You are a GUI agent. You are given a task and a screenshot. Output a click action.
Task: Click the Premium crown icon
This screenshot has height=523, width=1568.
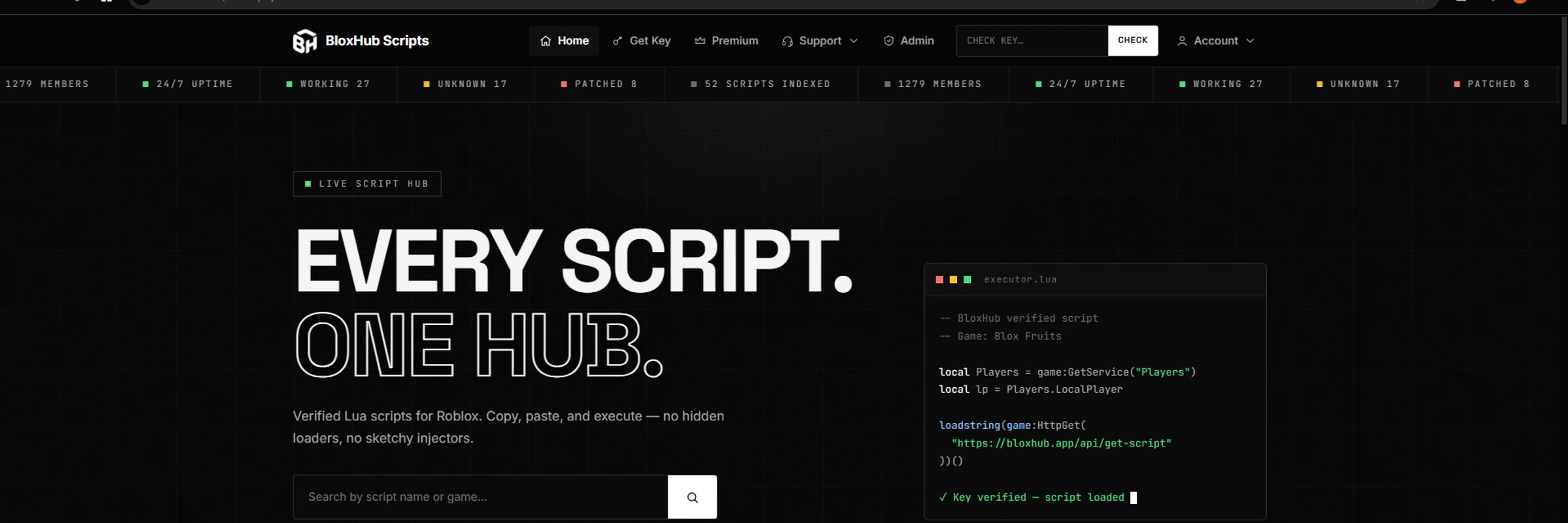(700, 41)
